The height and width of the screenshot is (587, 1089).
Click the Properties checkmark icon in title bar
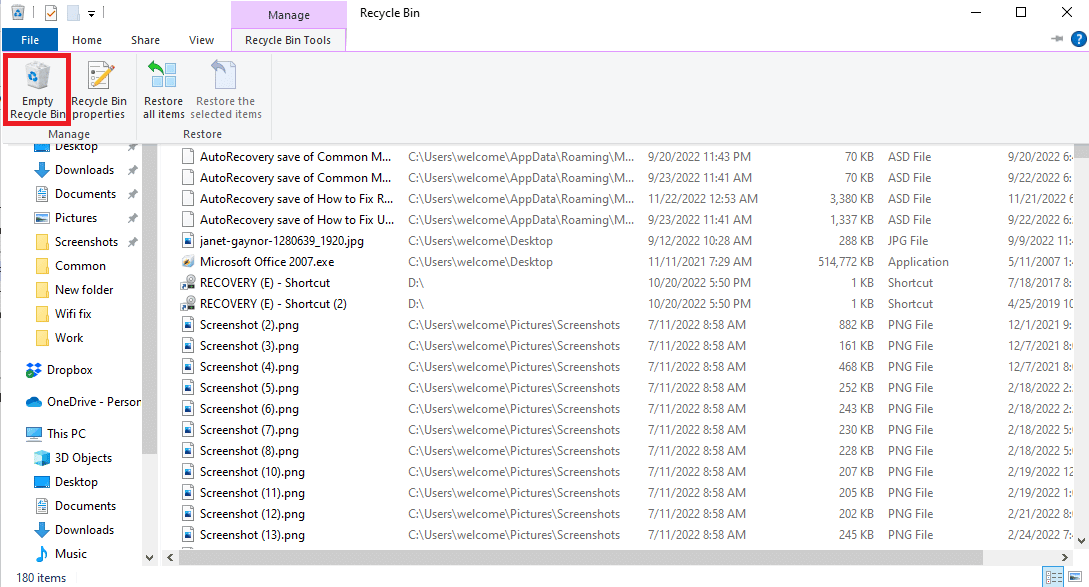51,13
